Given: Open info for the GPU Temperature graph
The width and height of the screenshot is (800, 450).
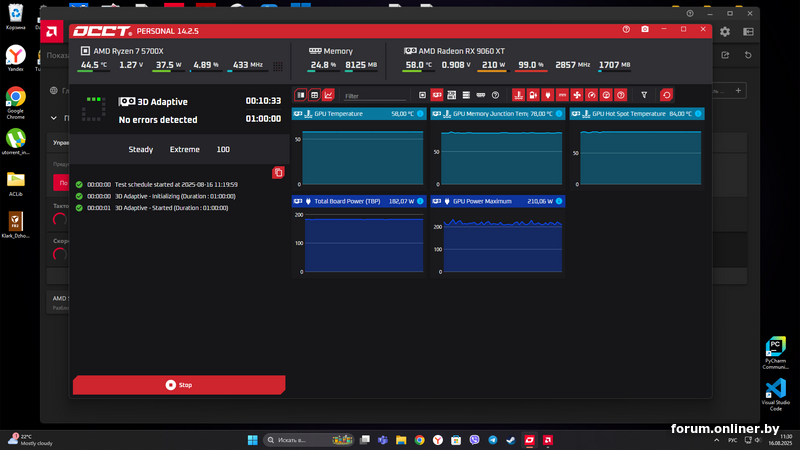Looking at the screenshot, I should [420, 114].
